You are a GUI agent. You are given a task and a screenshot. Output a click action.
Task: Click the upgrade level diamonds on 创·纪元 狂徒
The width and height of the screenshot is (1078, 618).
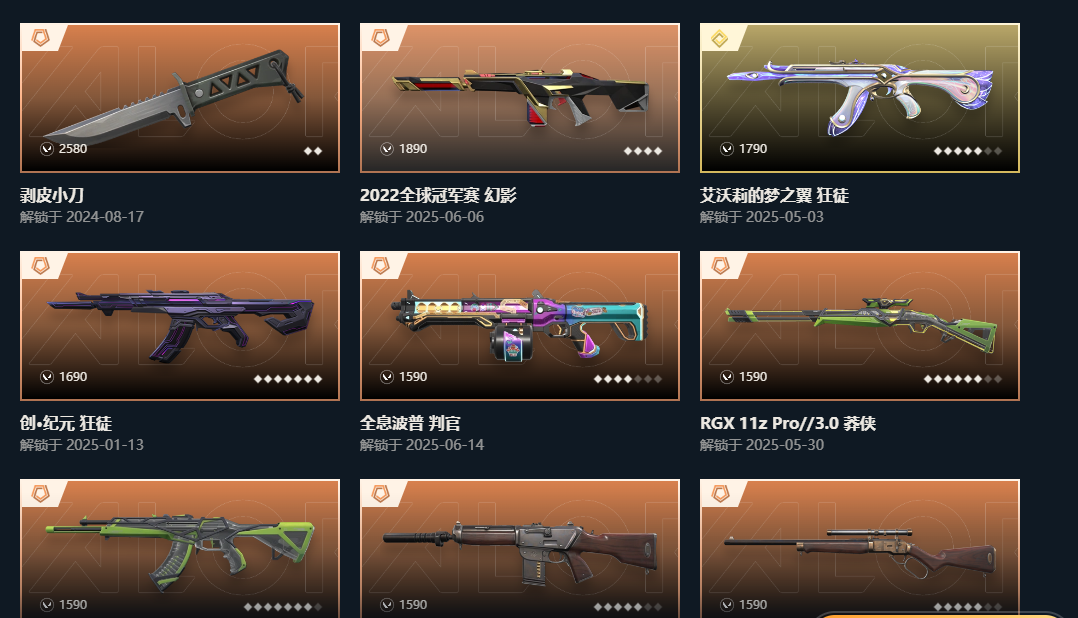pyautogui.click(x=288, y=379)
